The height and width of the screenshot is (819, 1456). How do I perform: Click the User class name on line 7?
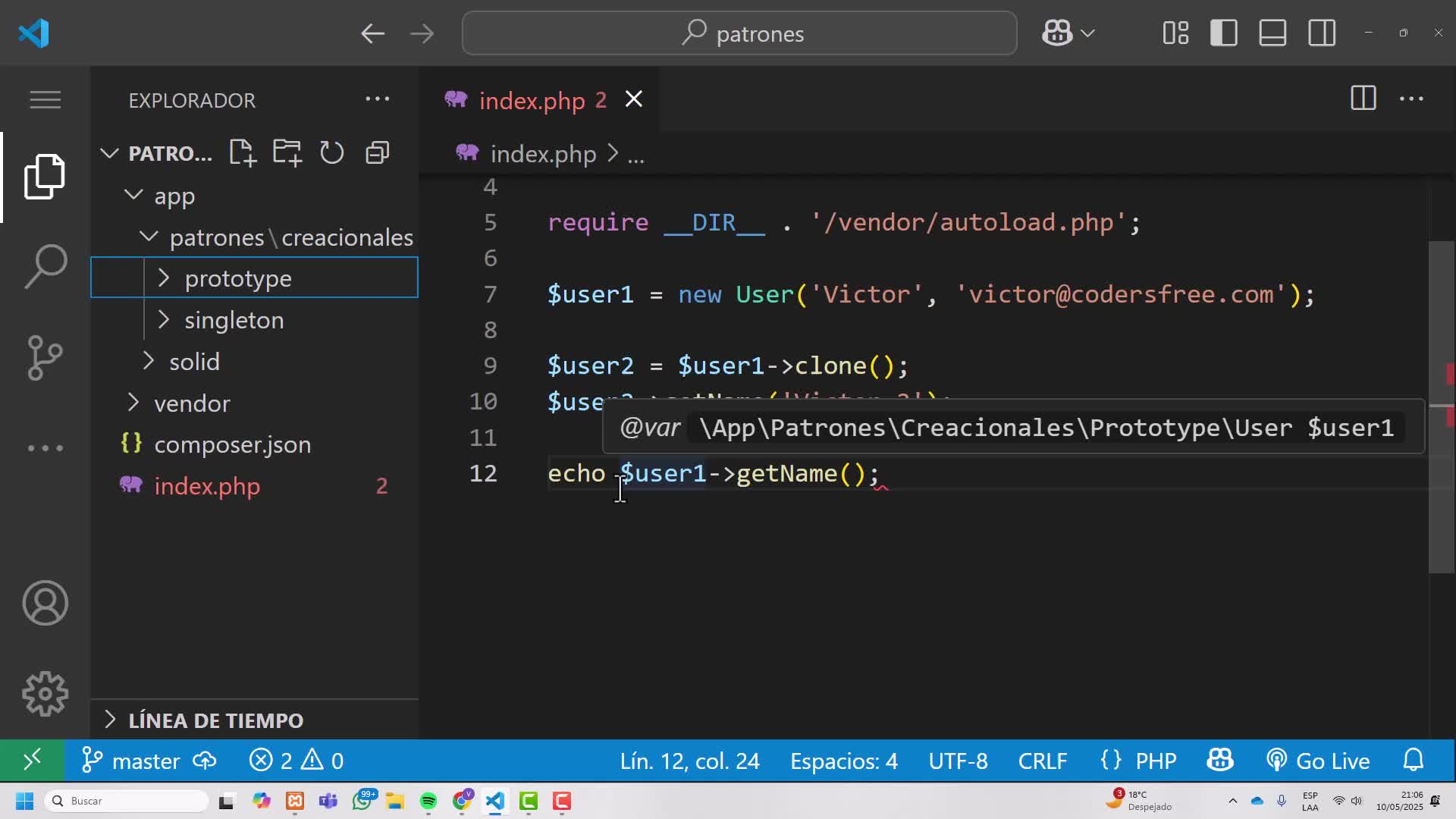point(764,294)
